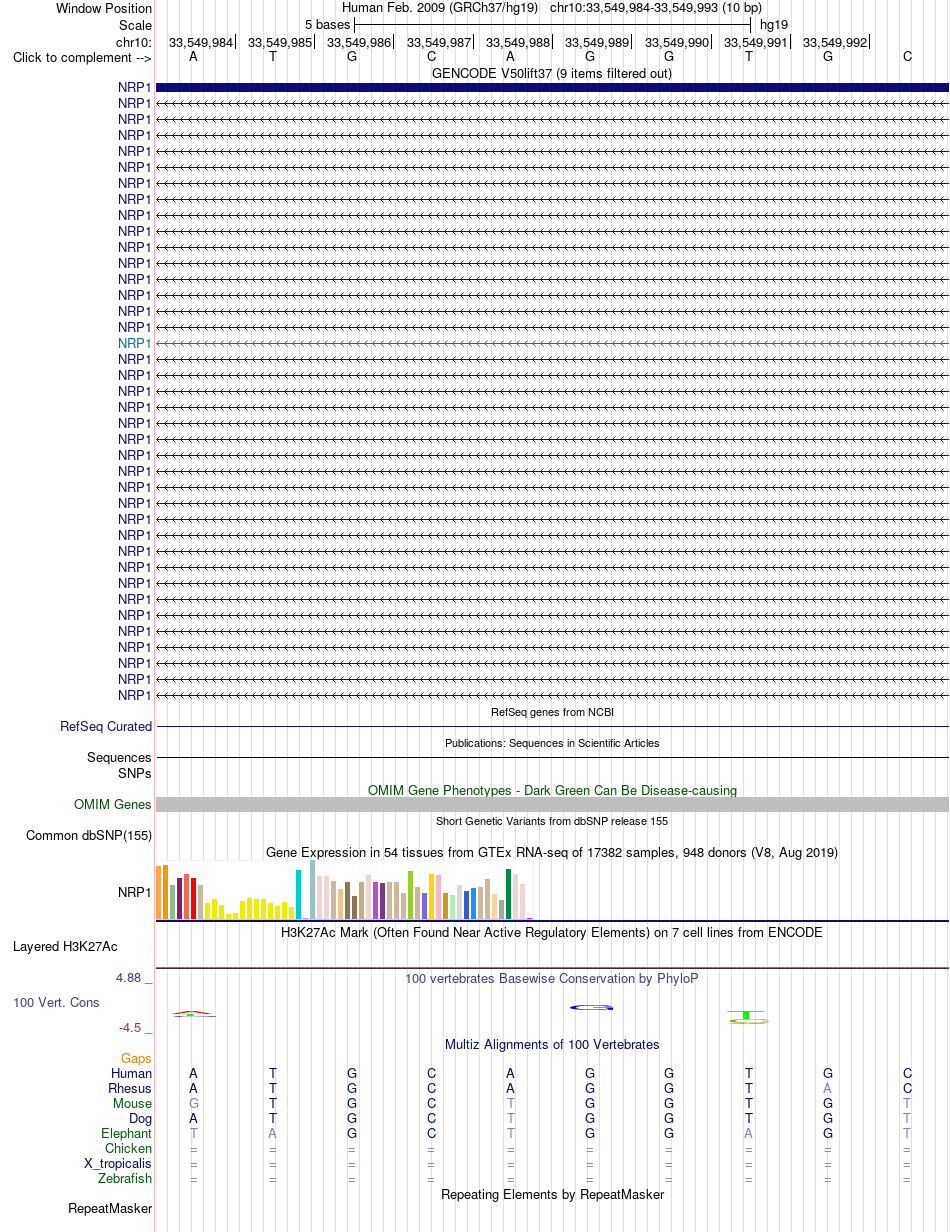The width and height of the screenshot is (950, 1232).
Task: Click position label 33,549,989 on ruler
Action: (597, 43)
